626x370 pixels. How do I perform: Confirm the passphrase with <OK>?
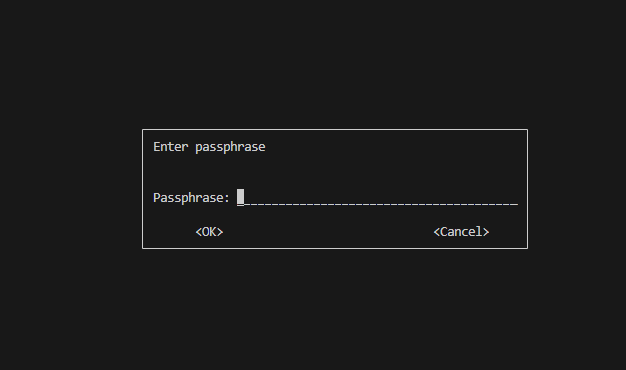tap(209, 232)
